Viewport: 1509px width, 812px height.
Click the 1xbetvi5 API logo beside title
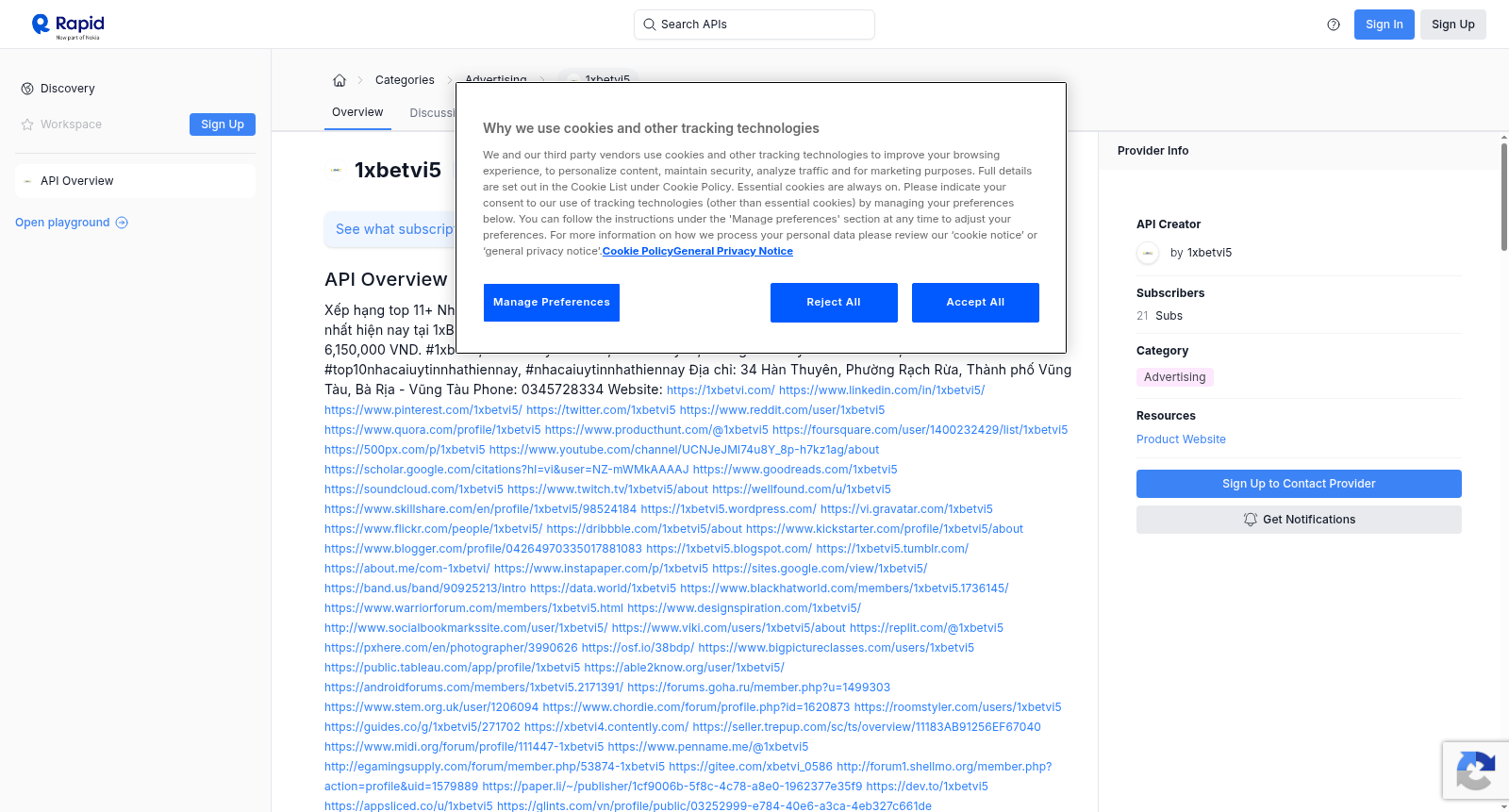click(336, 171)
